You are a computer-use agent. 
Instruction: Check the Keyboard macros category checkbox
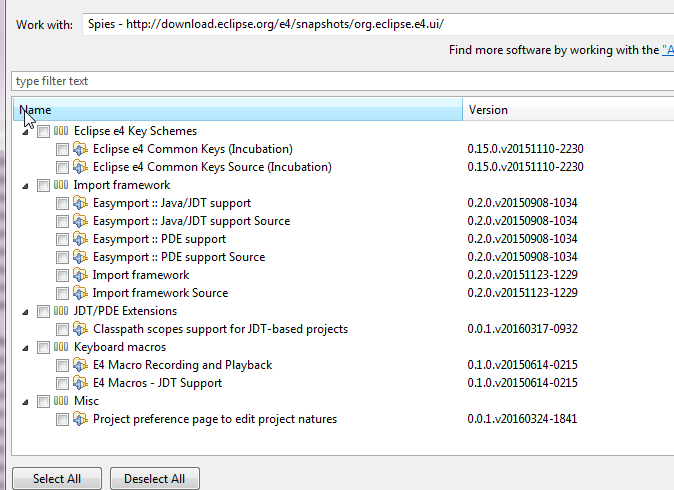click(43, 347)
